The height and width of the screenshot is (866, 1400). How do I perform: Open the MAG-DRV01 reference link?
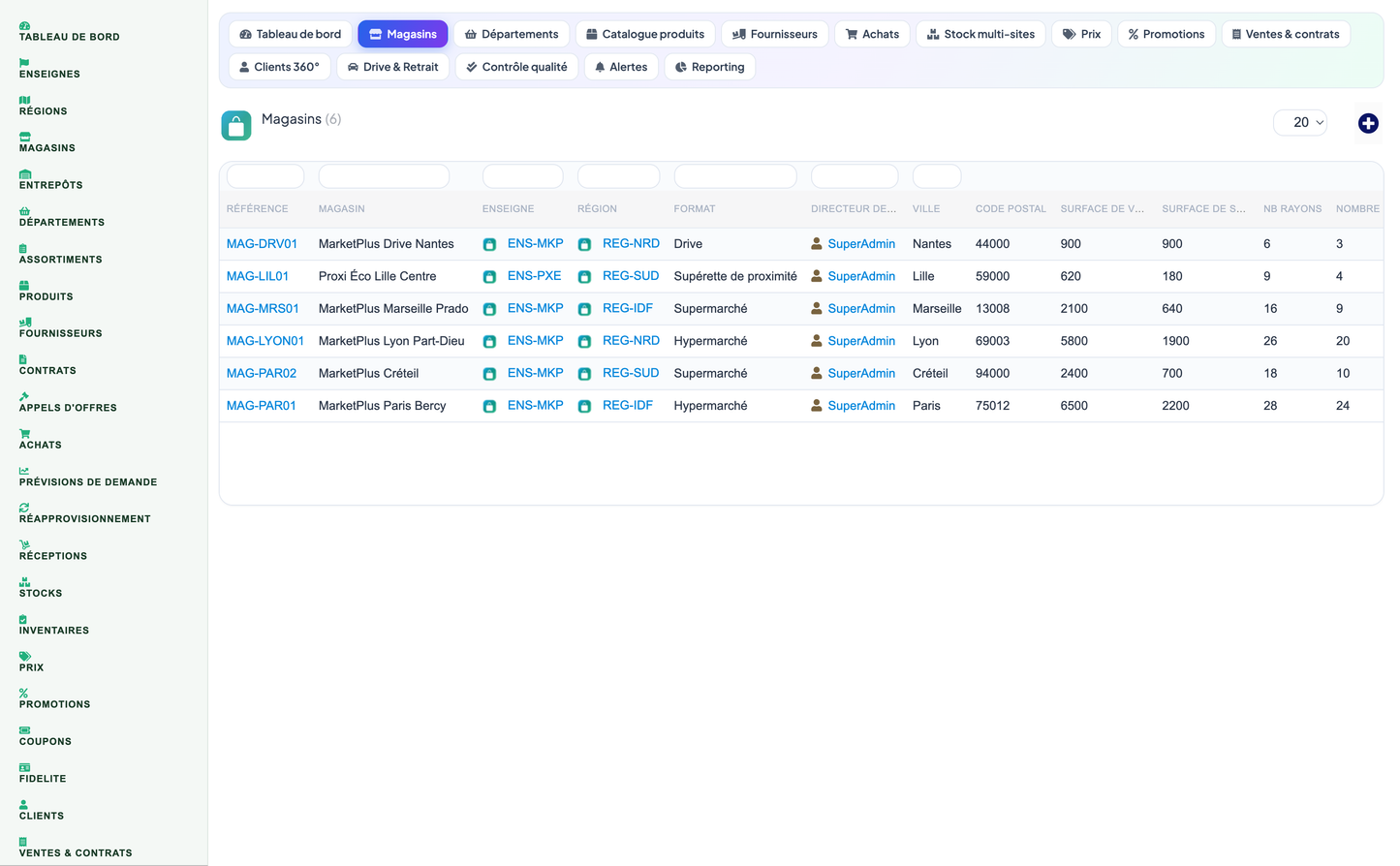click(262, 244)
